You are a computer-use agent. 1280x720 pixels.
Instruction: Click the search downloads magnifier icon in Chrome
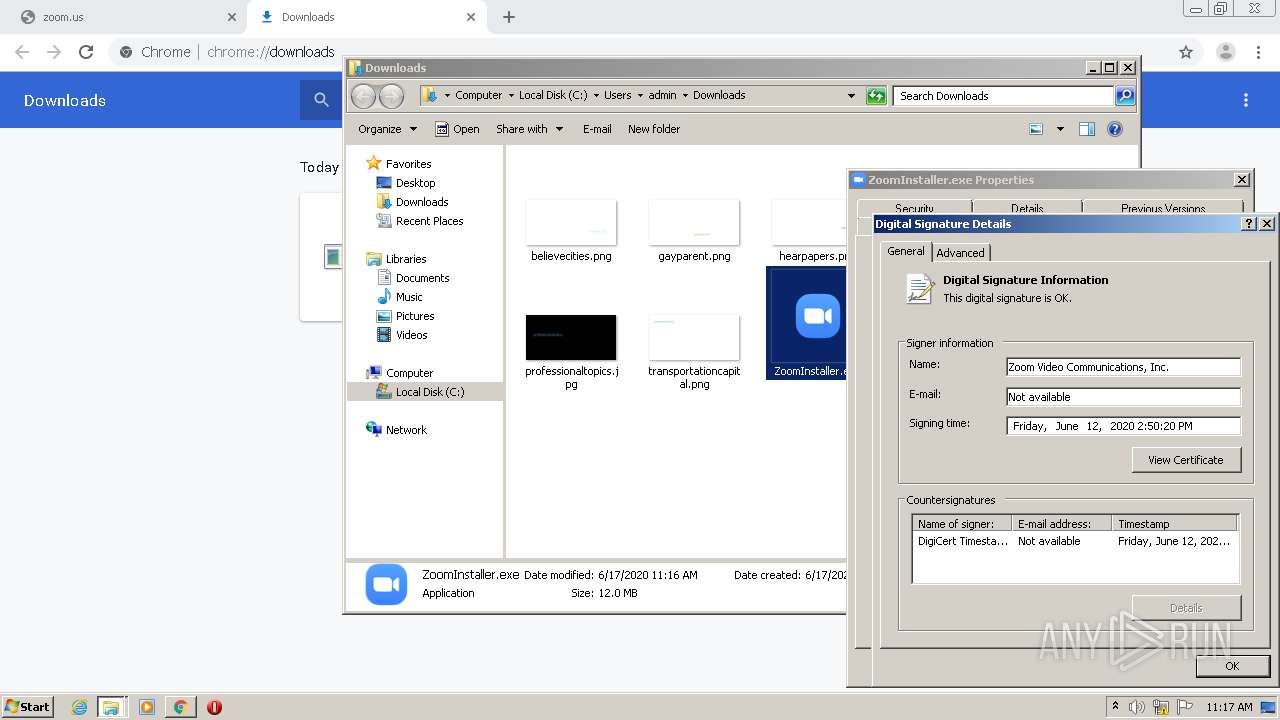[321, 100]
